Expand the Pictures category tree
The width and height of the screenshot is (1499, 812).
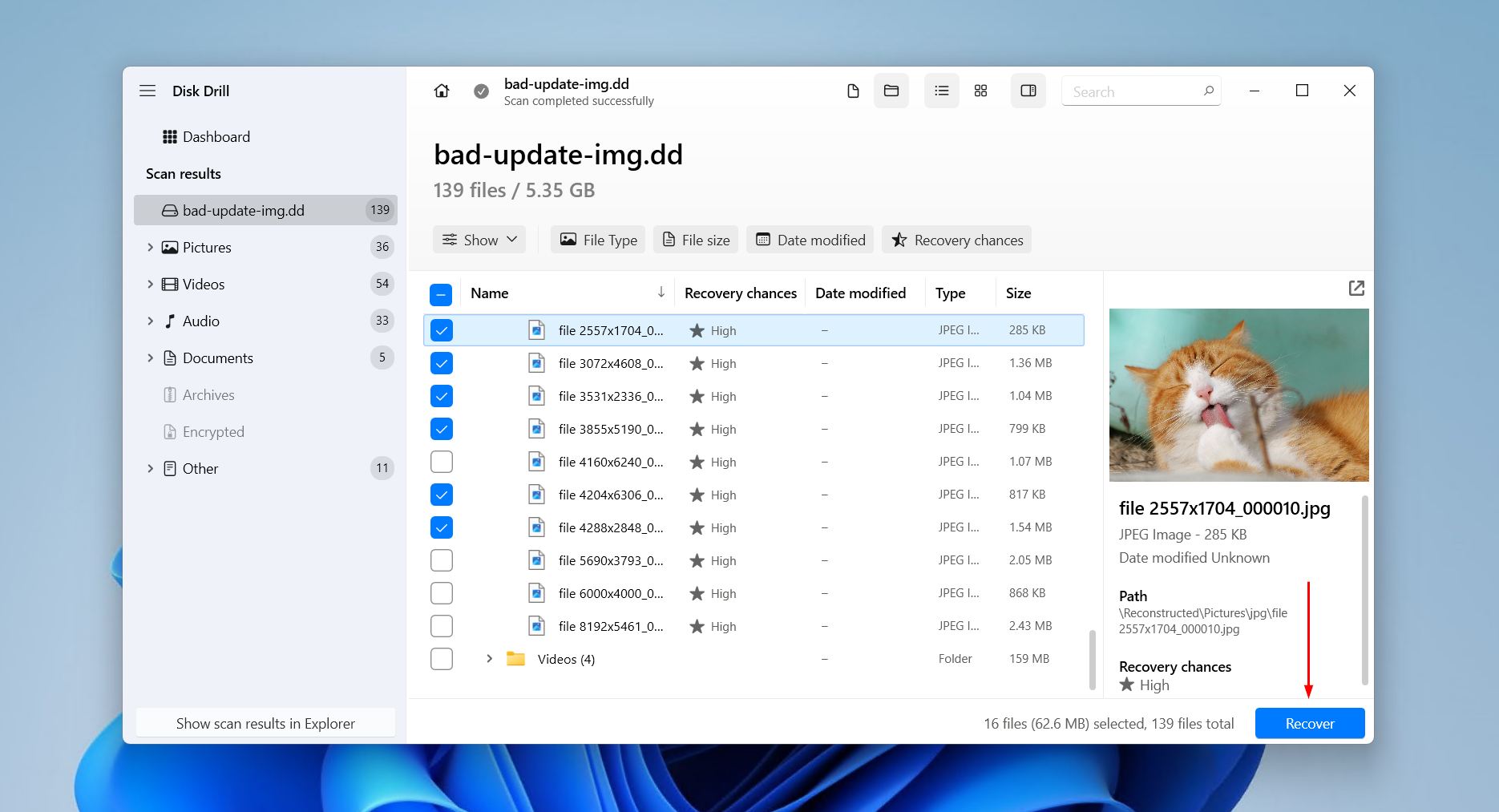(150, 248)
